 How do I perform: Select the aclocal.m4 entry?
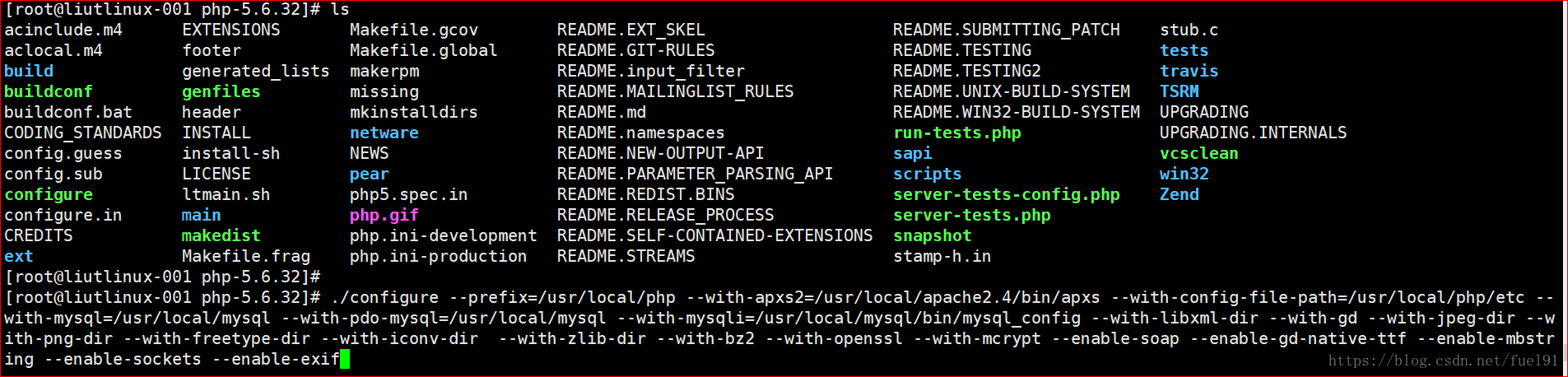pyautogui.click(x=54, y=51)
